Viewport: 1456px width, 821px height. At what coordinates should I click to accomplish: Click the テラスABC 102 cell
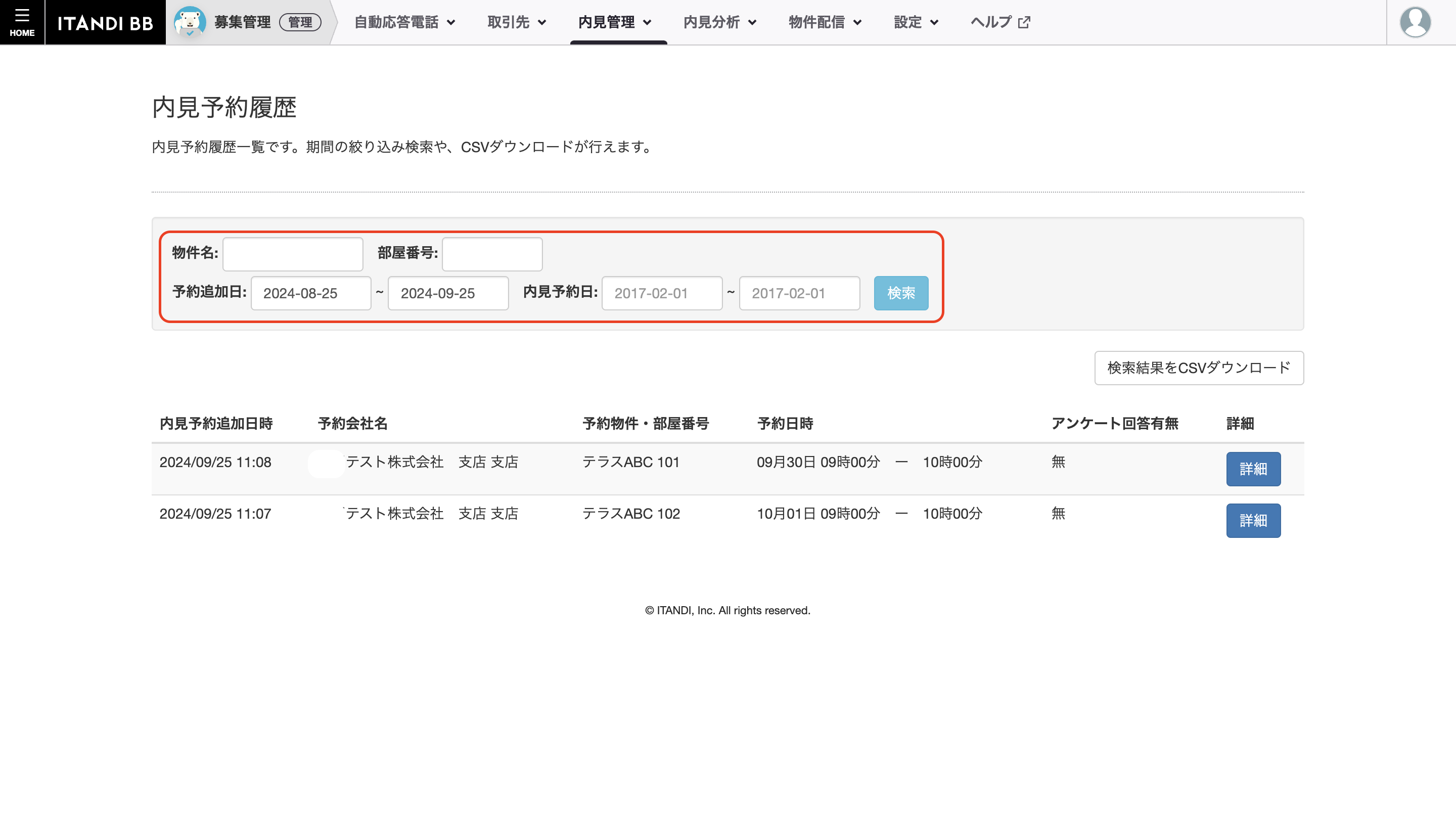point(631,514)
